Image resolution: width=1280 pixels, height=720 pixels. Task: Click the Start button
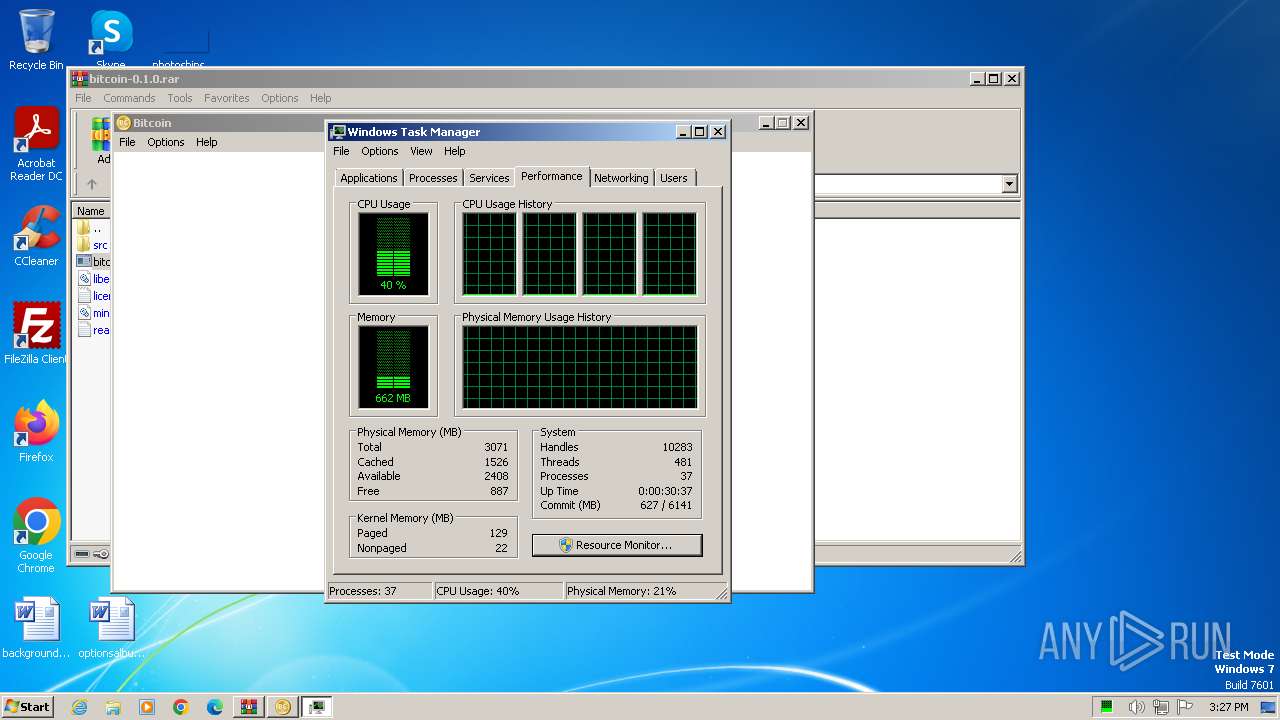[x=27, y=706]
